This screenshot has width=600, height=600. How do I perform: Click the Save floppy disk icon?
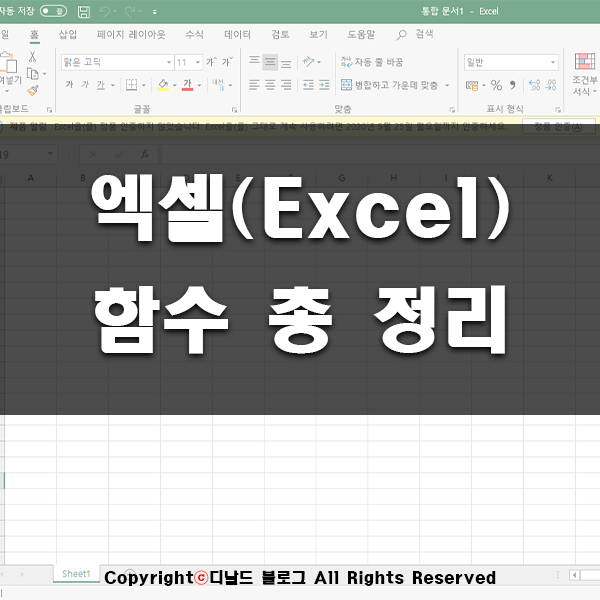pyautogui.click(x=84, y=12)
